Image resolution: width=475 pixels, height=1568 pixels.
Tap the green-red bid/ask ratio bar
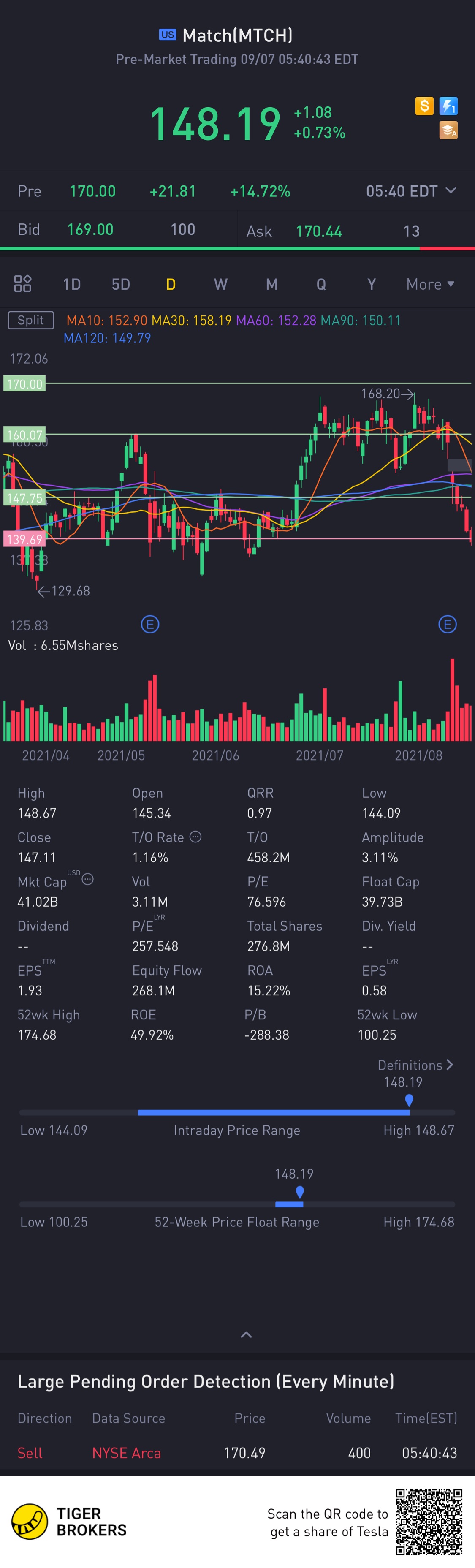tap(237, 248)
